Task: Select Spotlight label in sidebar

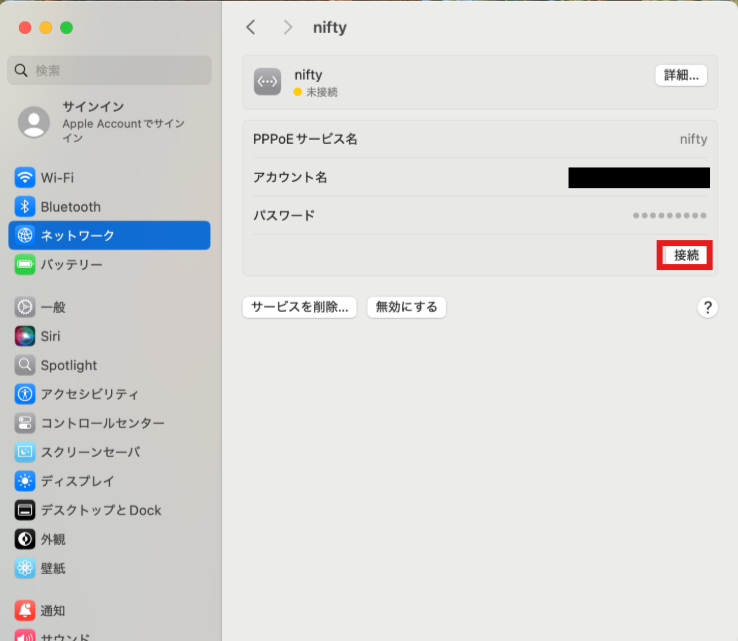Action: click(x=69, y=365)
